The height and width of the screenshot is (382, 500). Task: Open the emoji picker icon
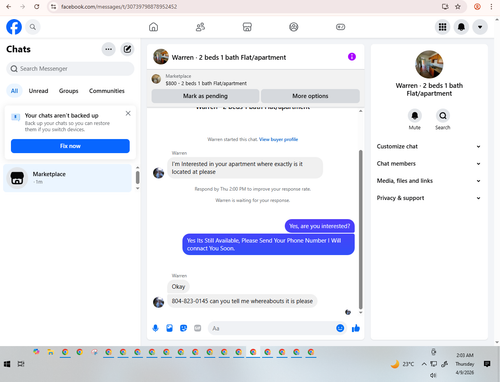340,328
